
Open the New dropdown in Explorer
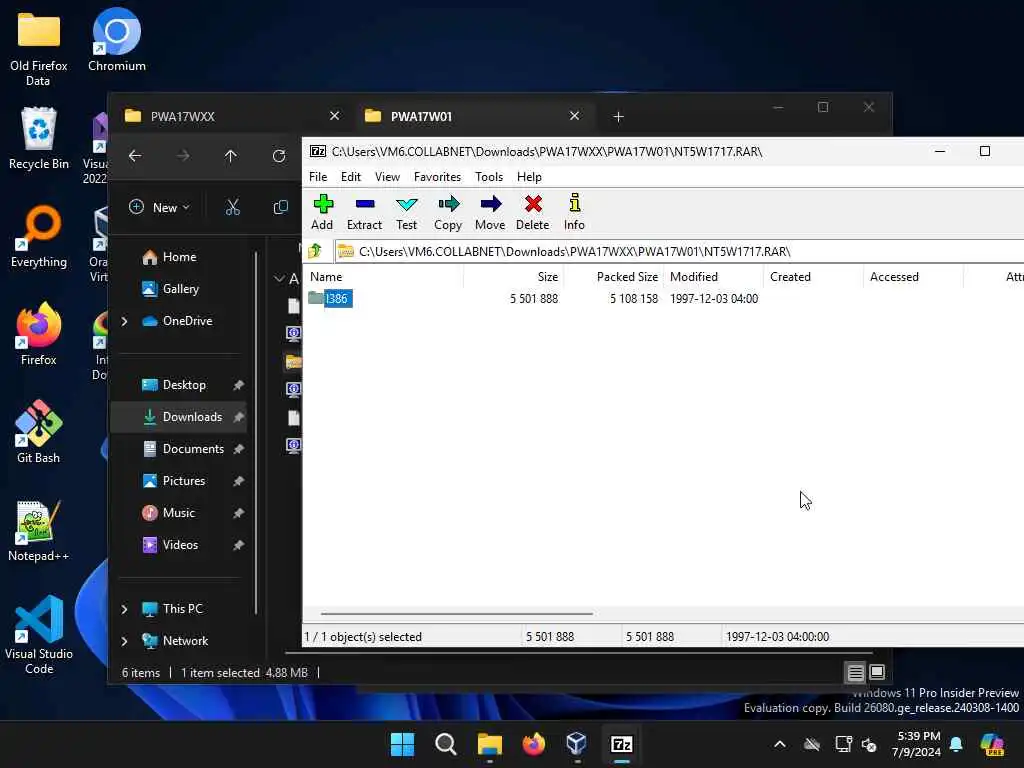click(x=159, y=208)
